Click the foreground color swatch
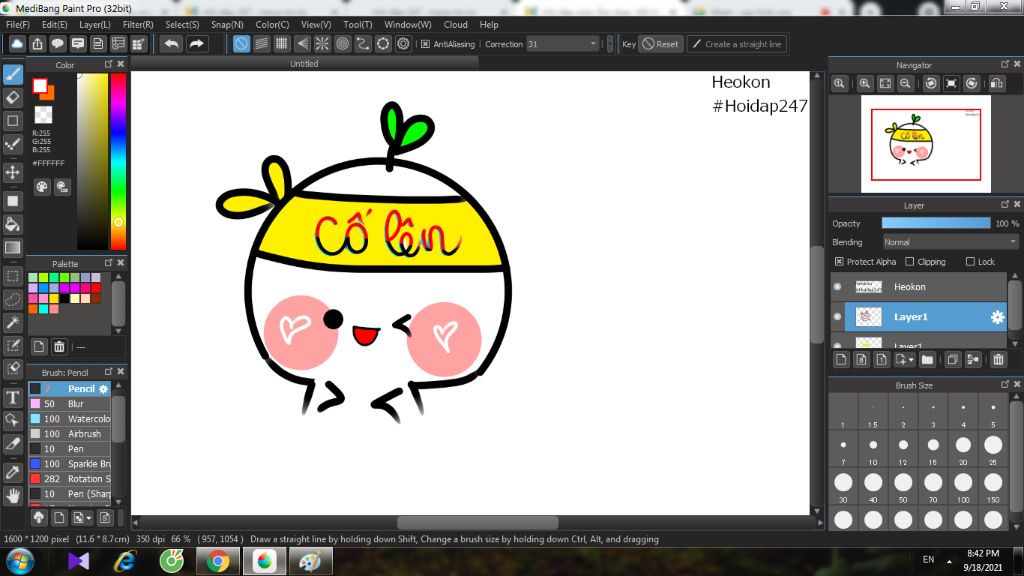1024x576 pixels. click(x=40, y=86)
